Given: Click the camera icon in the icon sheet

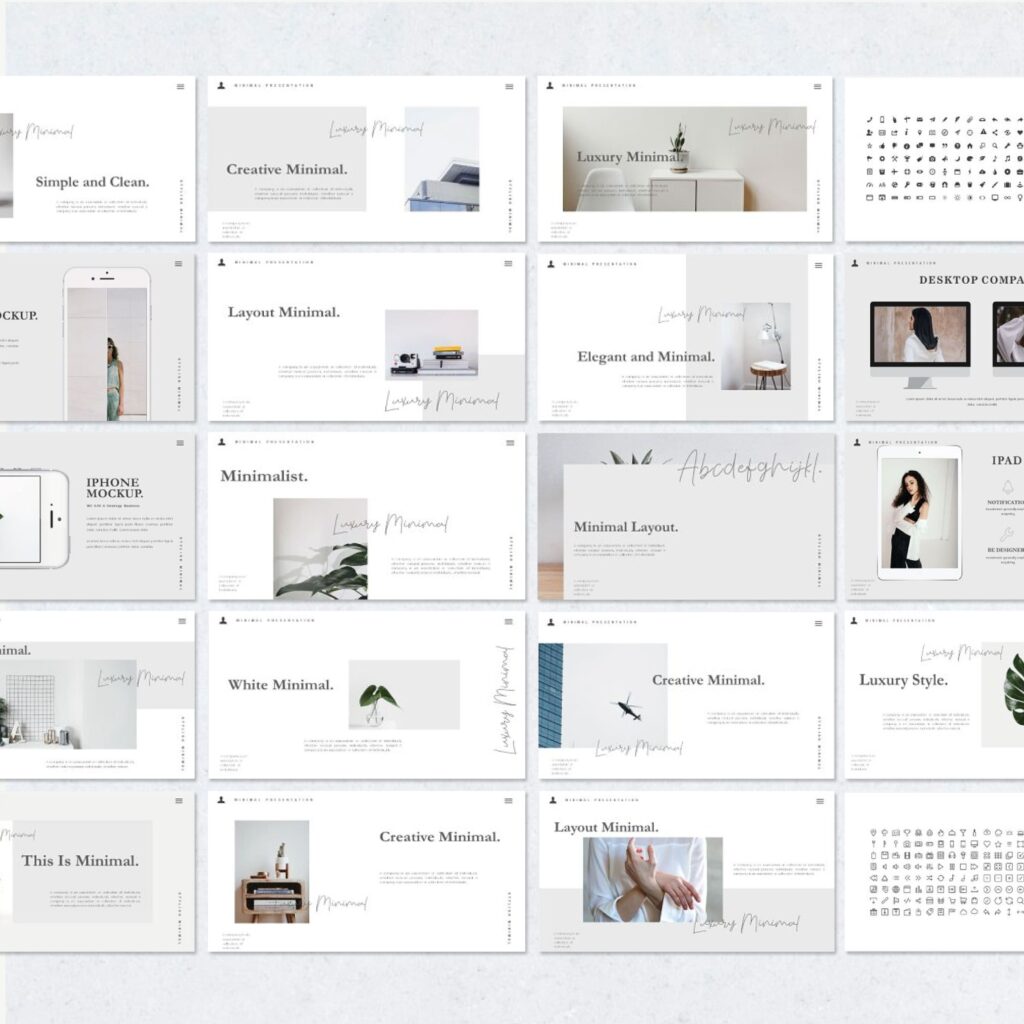Looking at the screenshot, I should click(x=932, y=159).
